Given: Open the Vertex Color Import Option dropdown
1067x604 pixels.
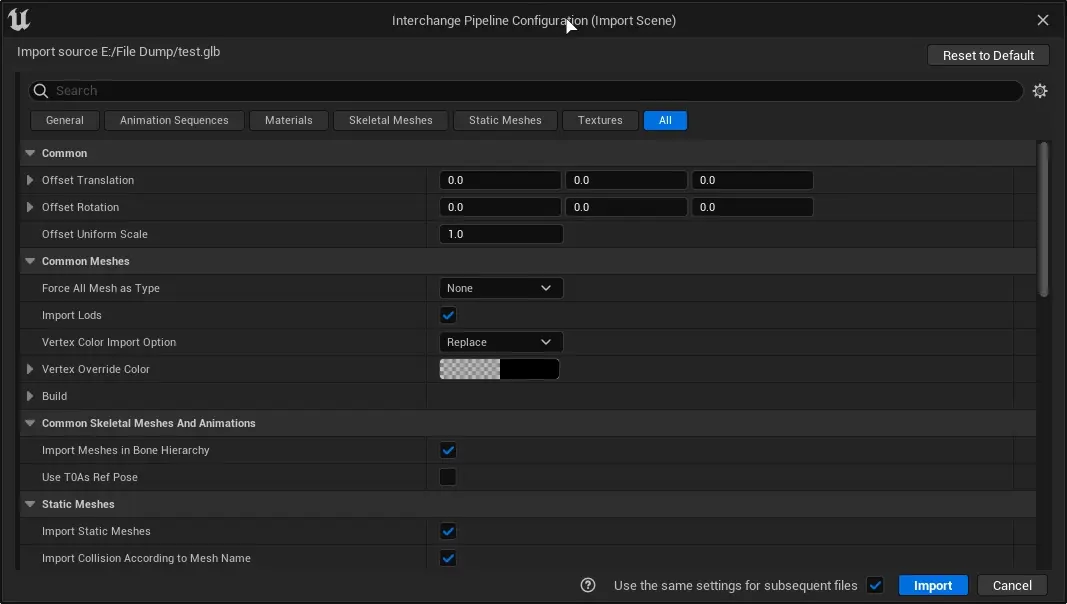Looking at the screenshot, I should pos(501,342).
